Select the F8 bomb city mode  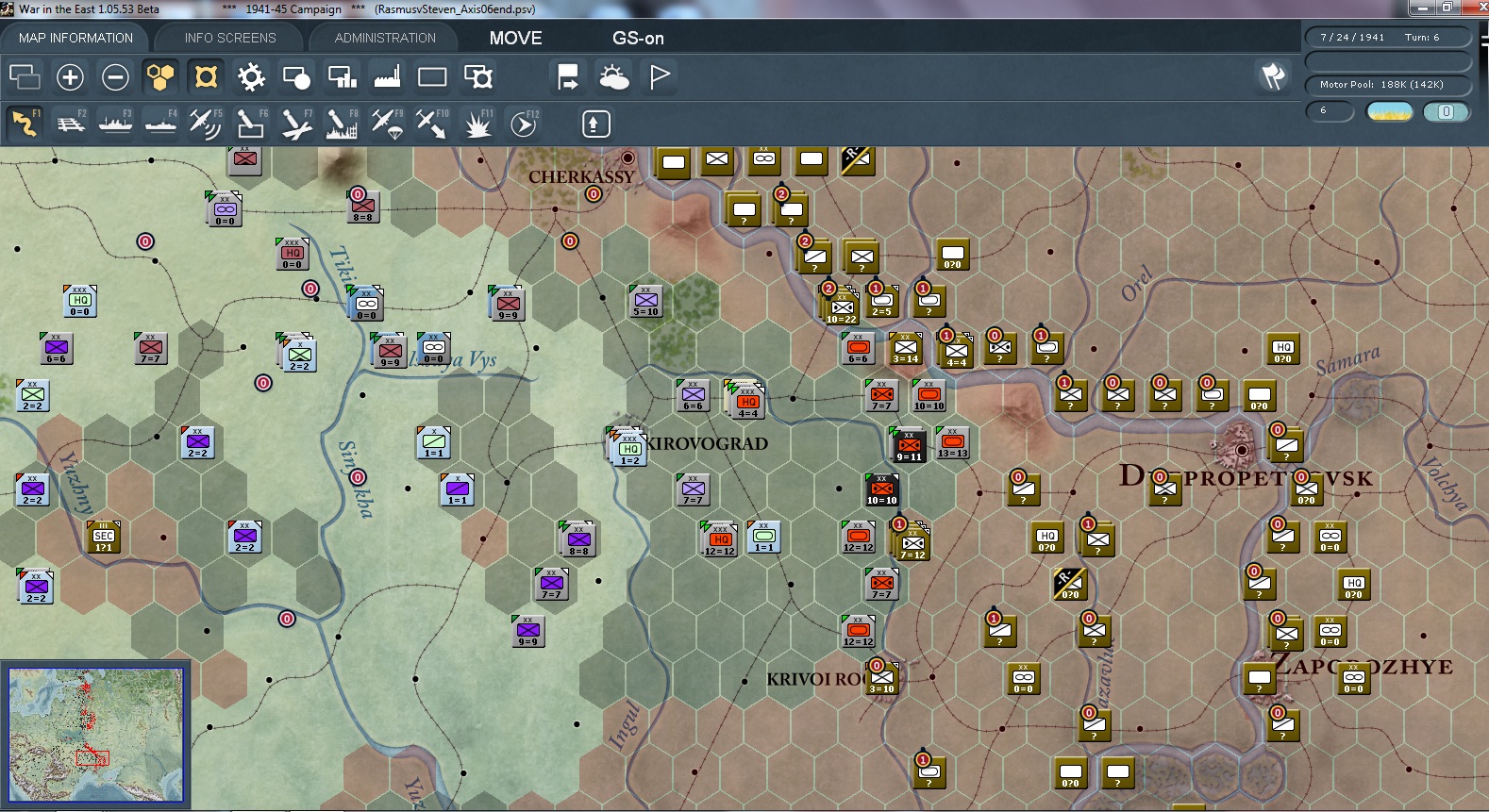(x=342, y=124)
